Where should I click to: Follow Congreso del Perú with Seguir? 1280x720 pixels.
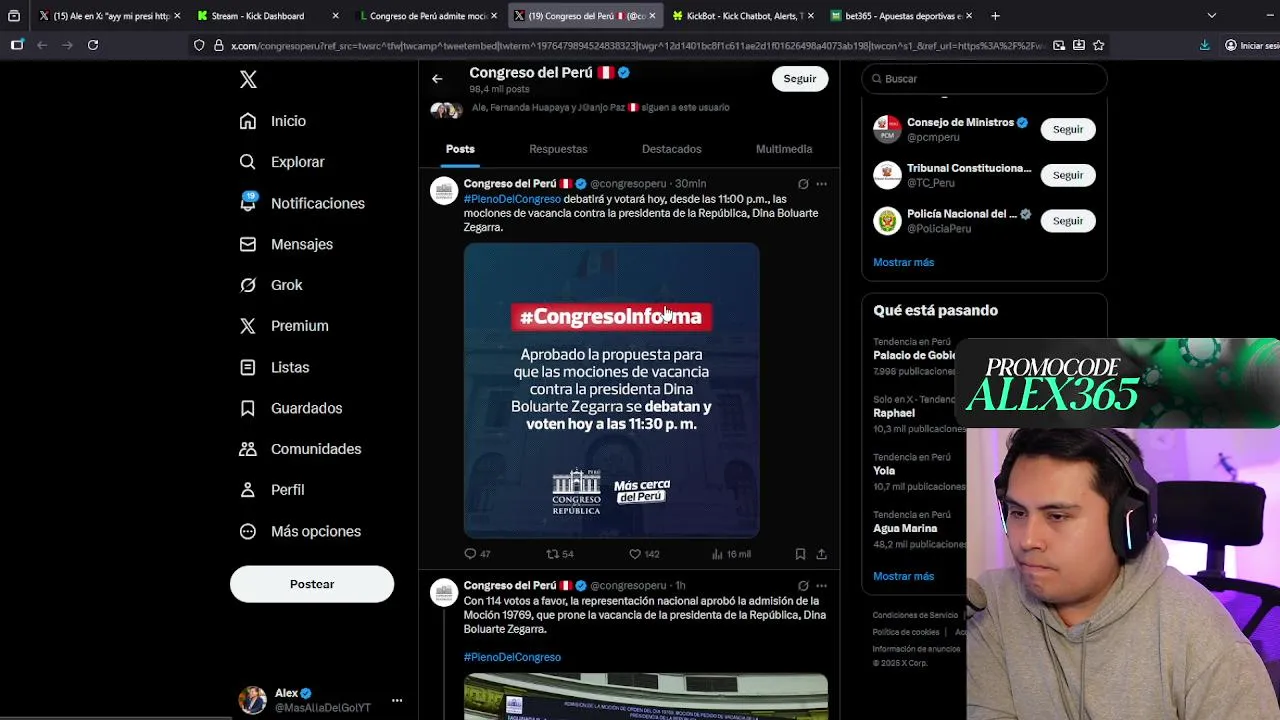799,78
